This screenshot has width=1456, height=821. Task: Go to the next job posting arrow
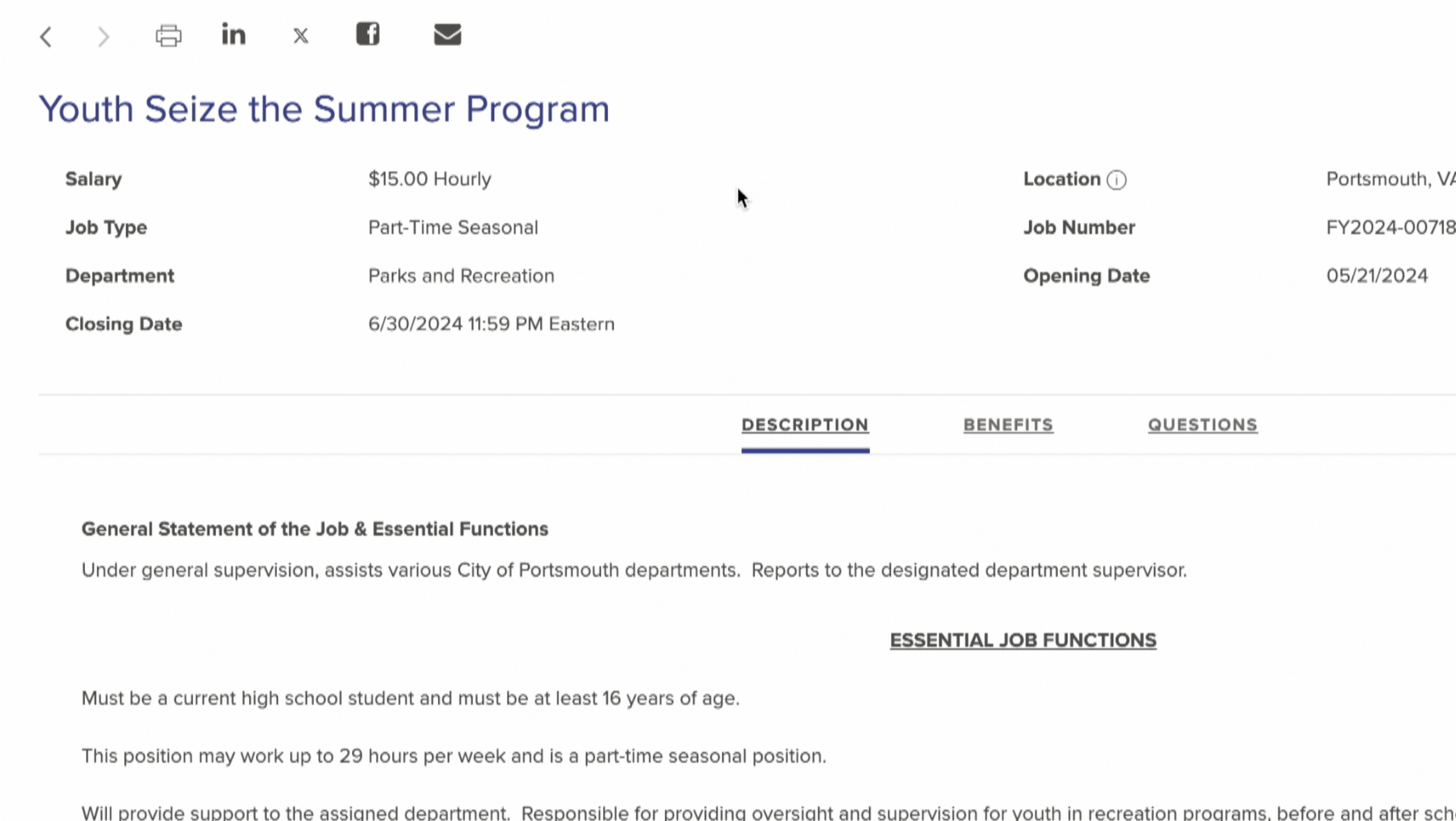pos(103,37)
